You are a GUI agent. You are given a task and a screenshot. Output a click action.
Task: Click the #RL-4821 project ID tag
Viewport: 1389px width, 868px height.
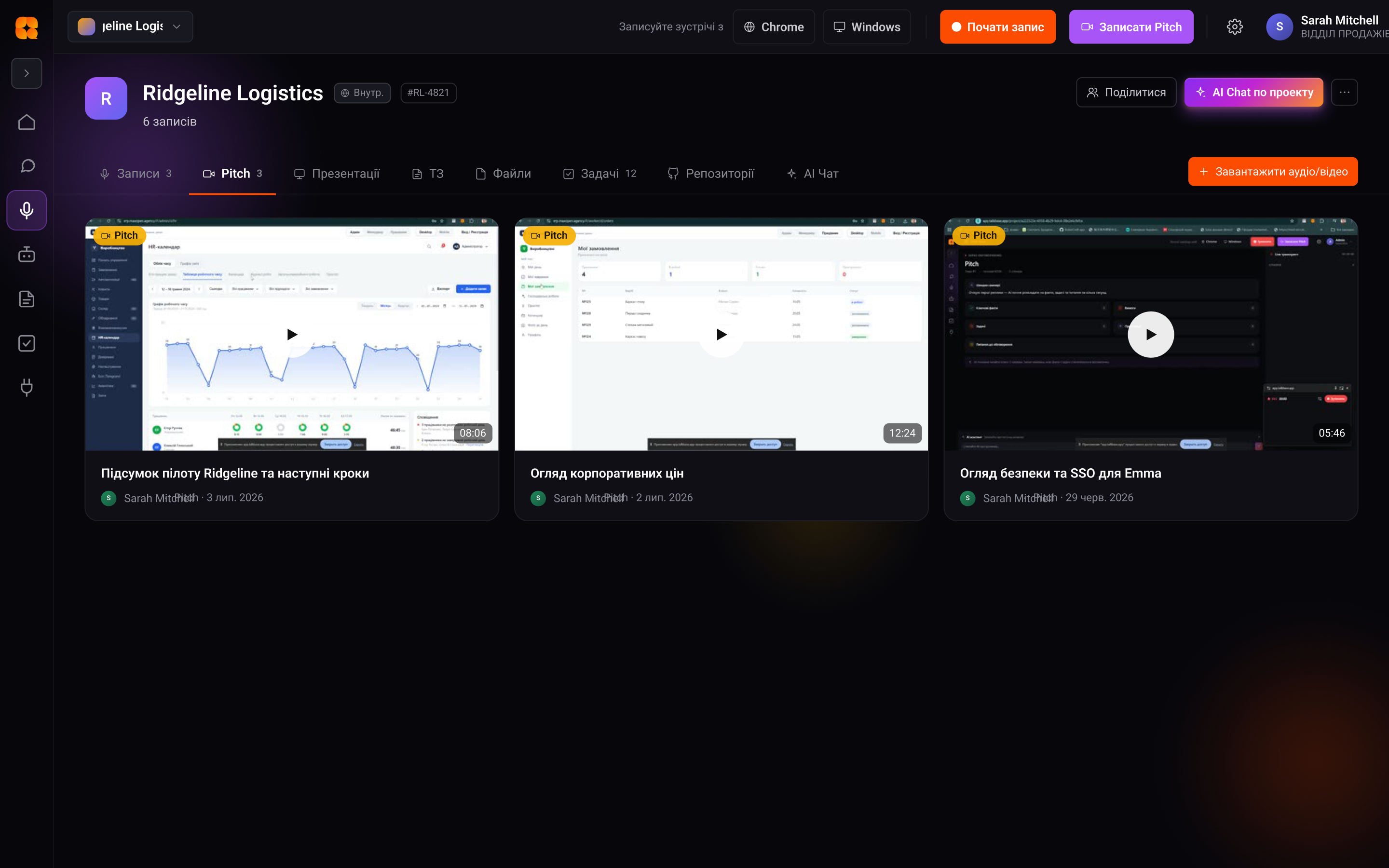(428, 93)
